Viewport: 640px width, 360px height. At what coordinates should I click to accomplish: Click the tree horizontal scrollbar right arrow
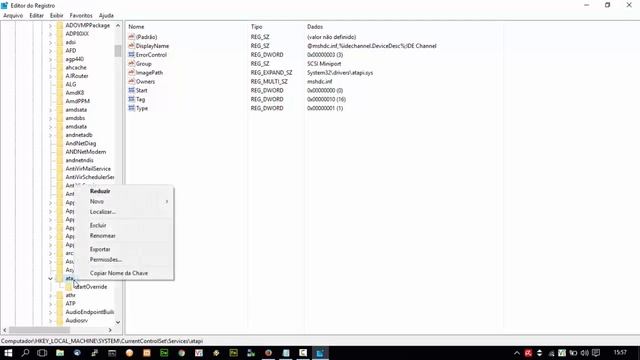tap(110, 330)
